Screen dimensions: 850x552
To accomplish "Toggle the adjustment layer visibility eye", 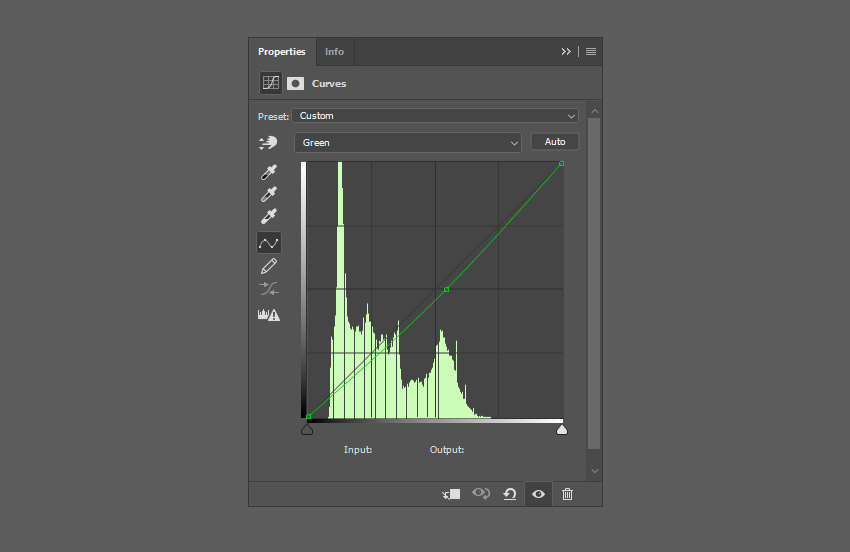I will tap(538, 494).
